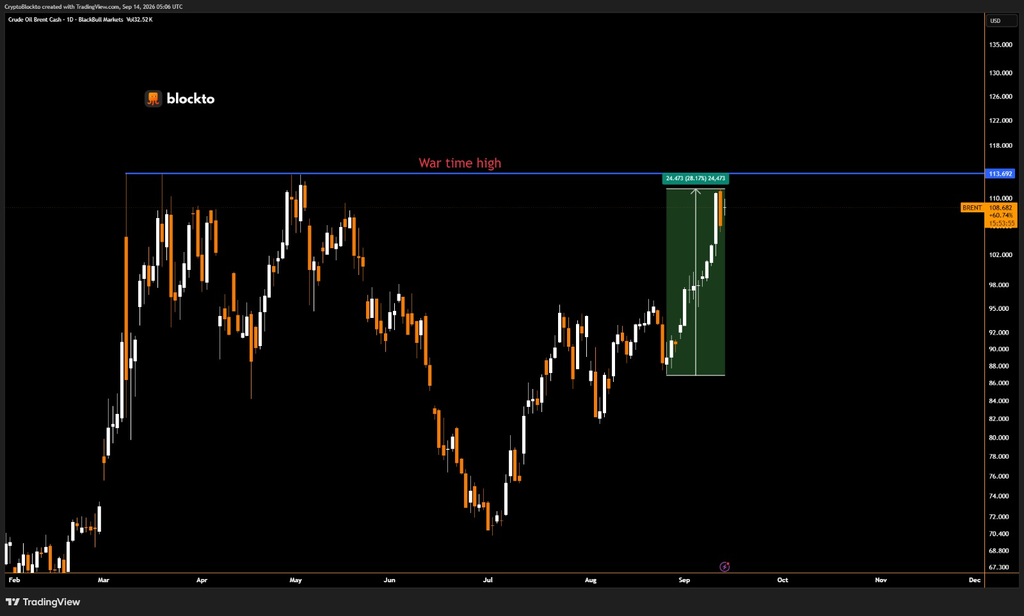Select the Dec label on time axis

tap(974, 580)
